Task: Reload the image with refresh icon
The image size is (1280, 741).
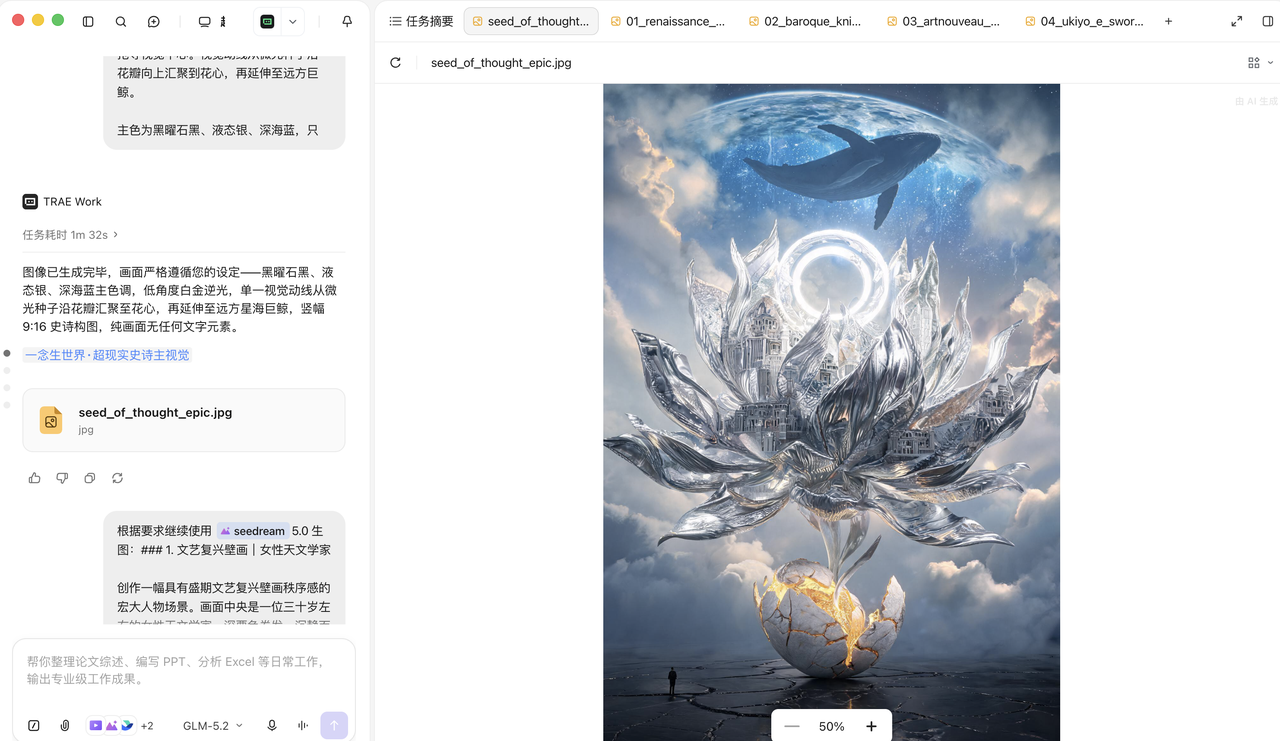Action: point(396,62)
